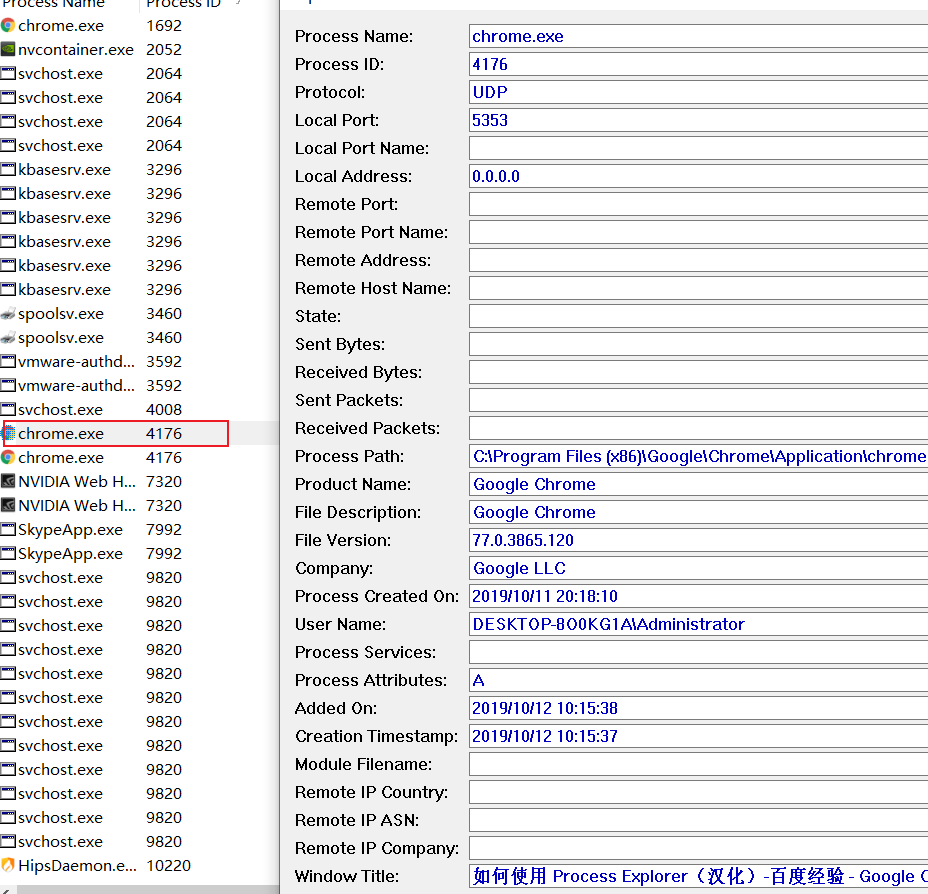Click the Process Created On field
The image size is (928, 894).
698,596
